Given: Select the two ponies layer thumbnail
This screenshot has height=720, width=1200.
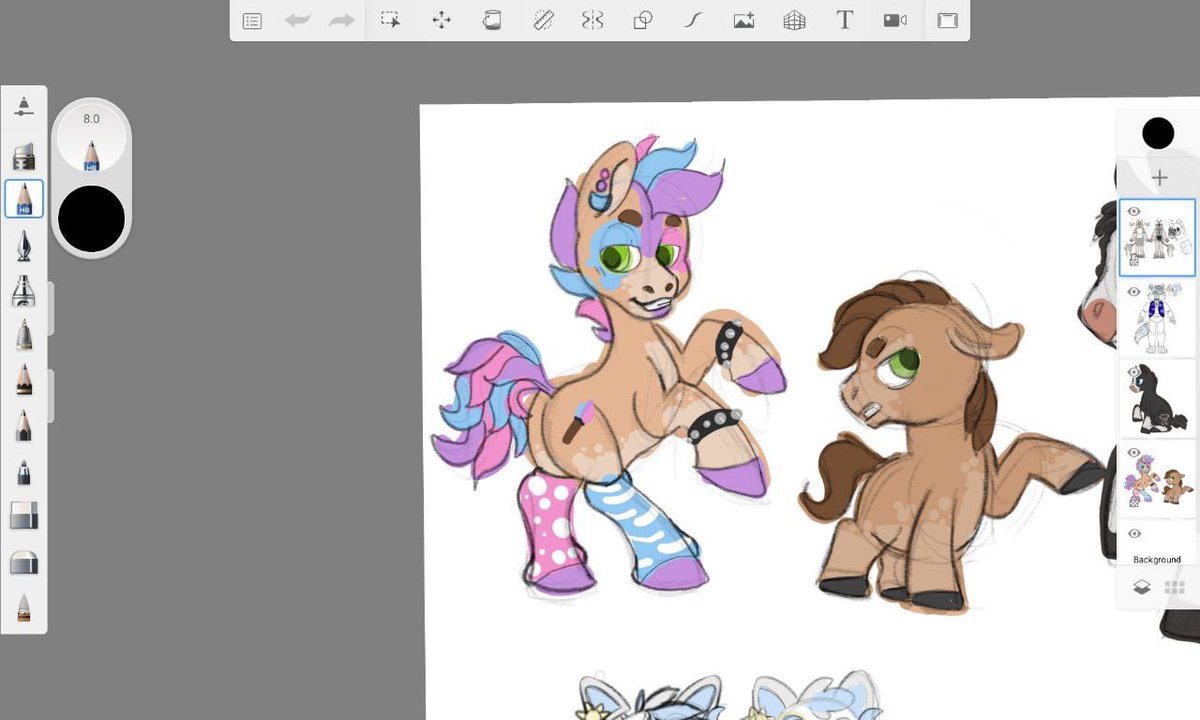Looking at the screenshot, I should (1158, 478).
